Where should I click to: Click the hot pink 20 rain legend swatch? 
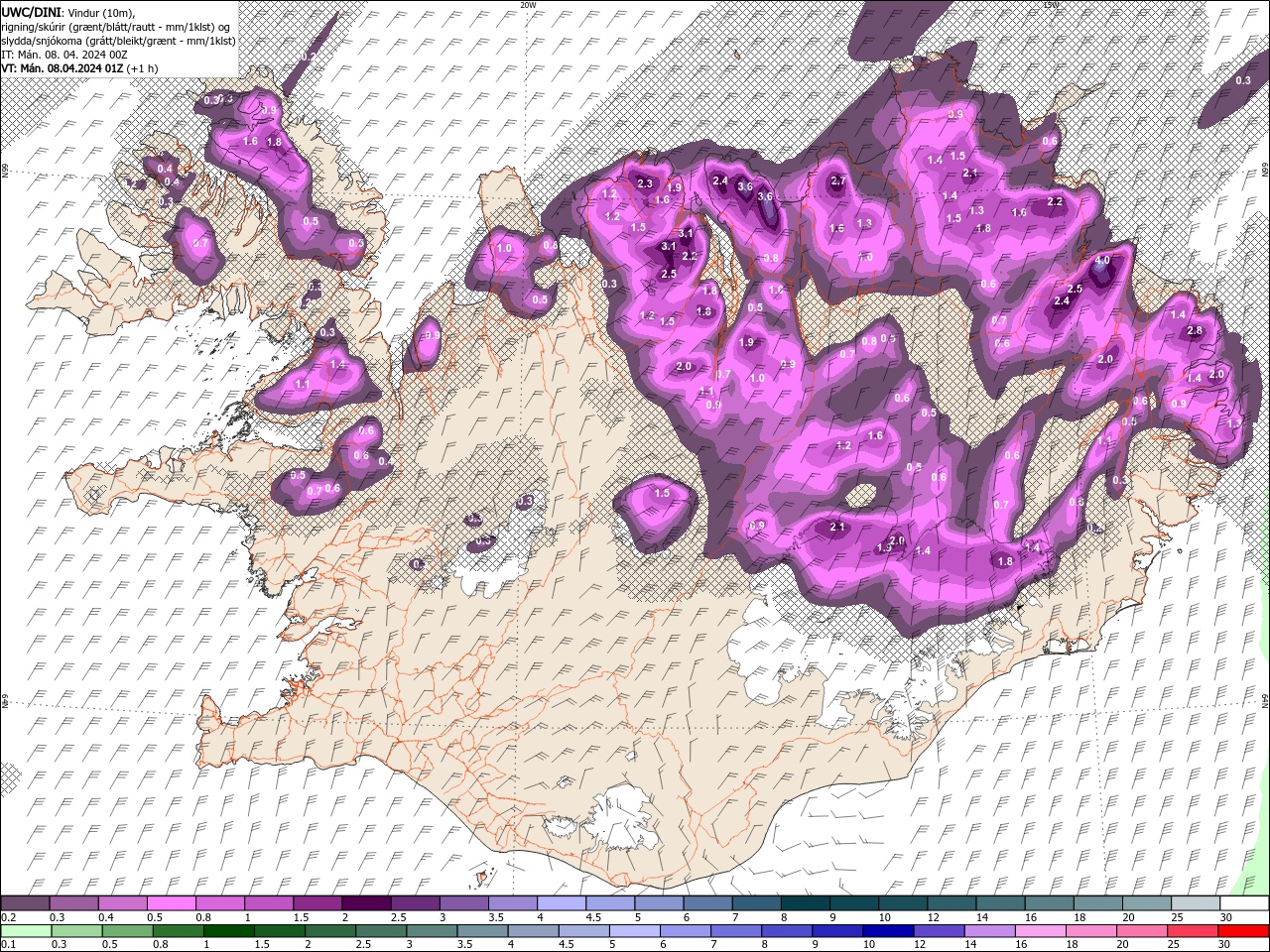tap(1142, 930)
